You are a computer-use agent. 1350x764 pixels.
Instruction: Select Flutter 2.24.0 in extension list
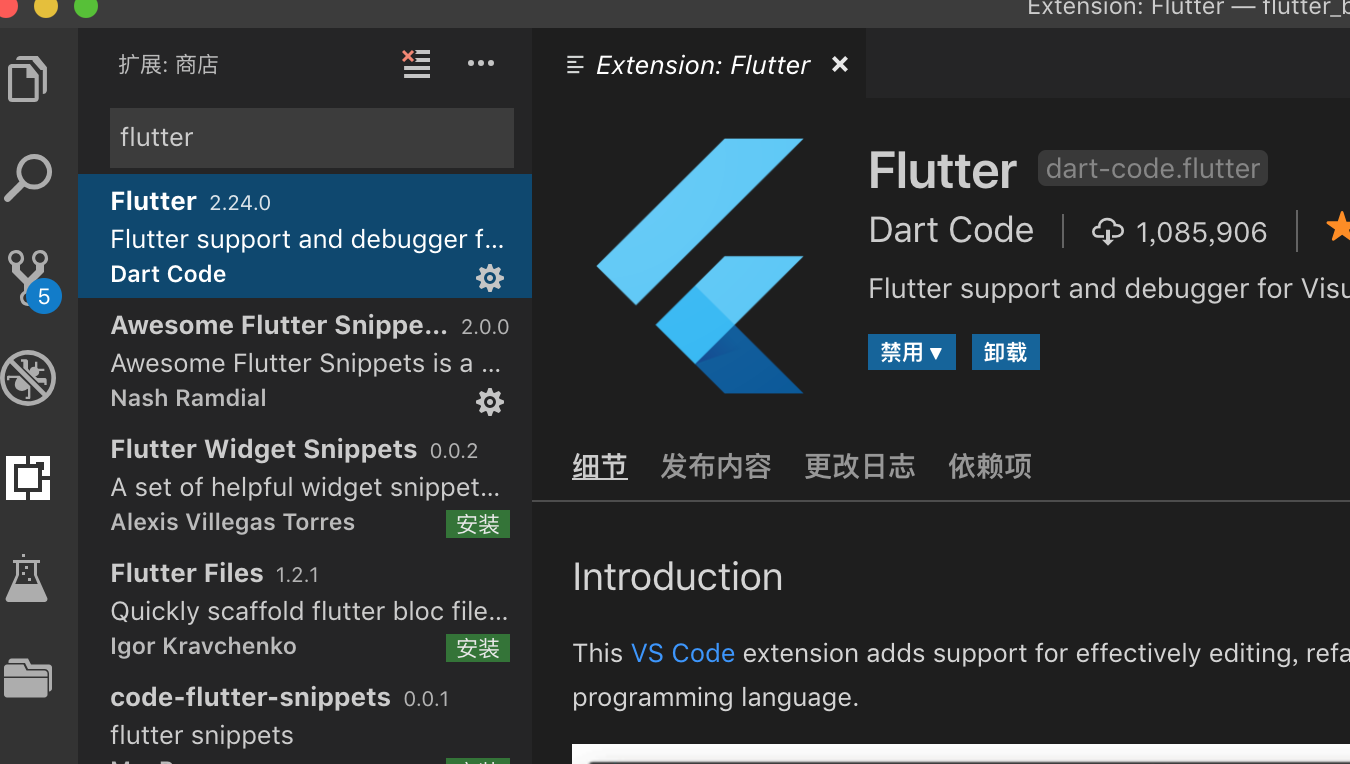tap(305, 236)
